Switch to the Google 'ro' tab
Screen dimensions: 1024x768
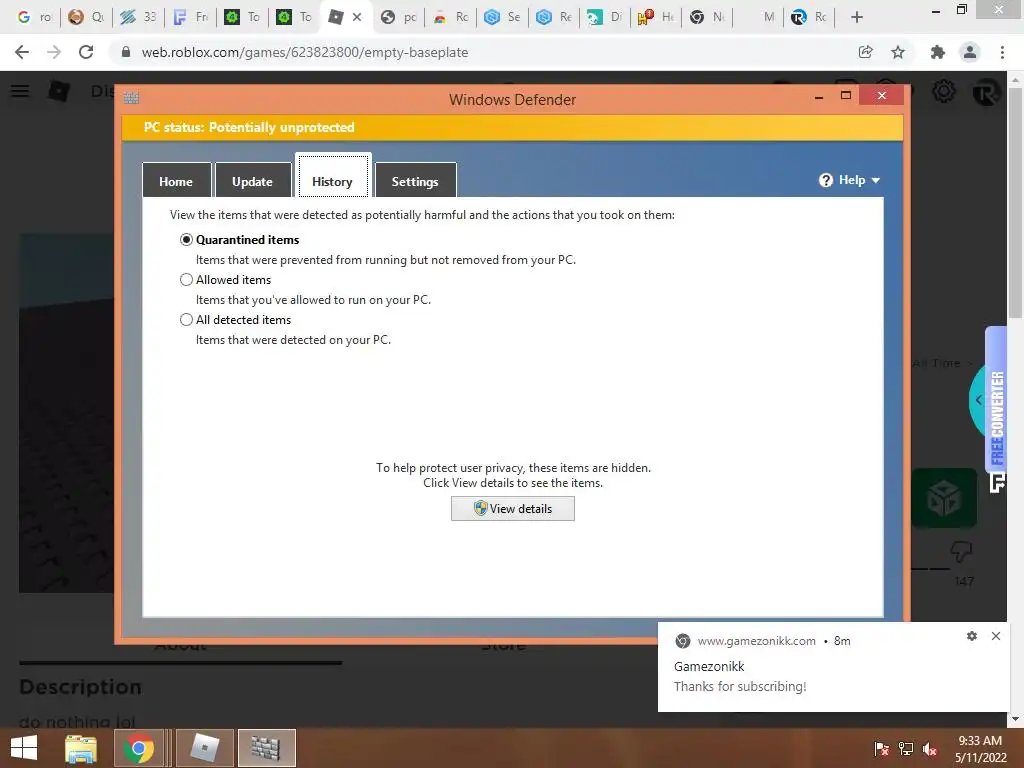(34, 17)
